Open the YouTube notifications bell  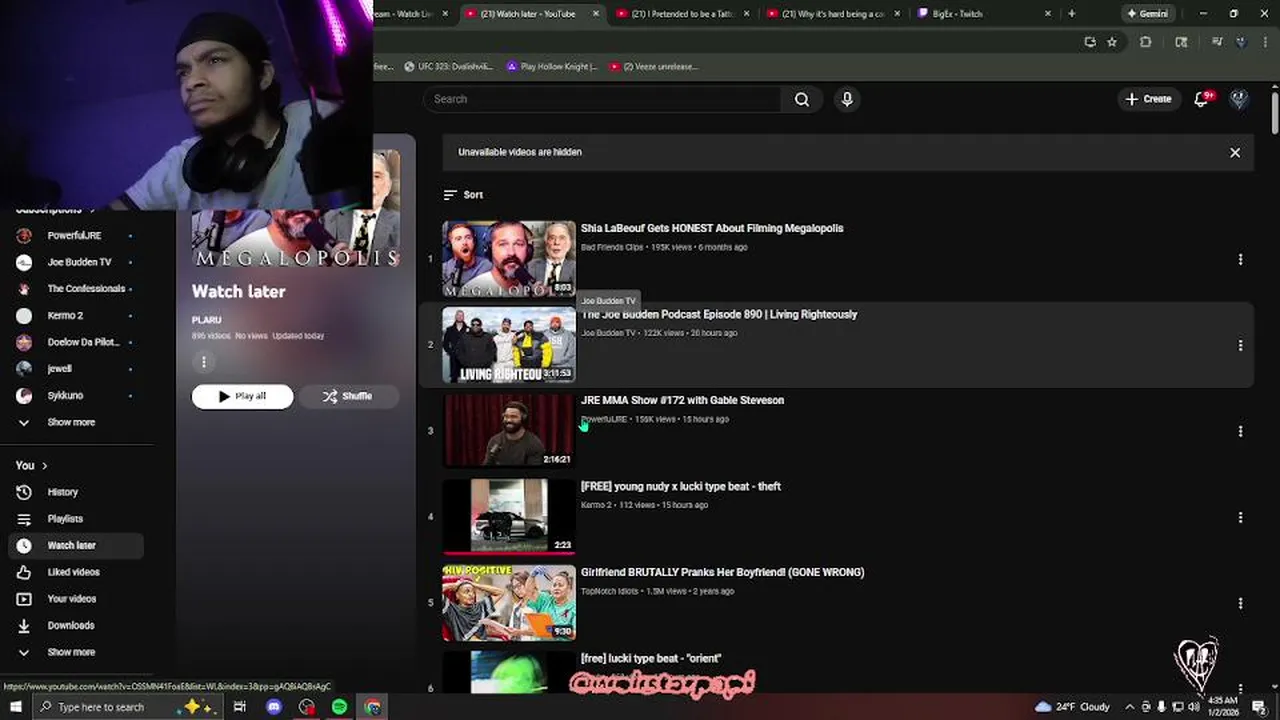pyautogui.click(x=1202, y=99)
